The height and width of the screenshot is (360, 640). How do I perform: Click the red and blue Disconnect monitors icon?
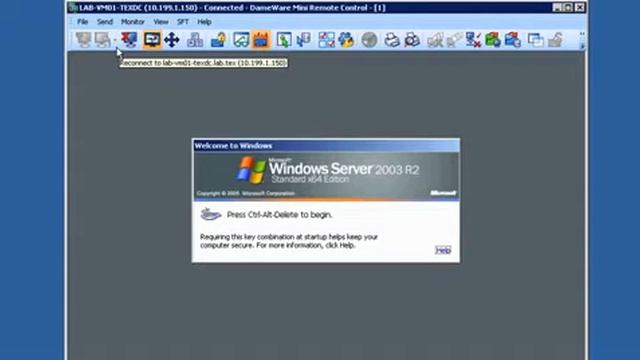click(129, 40)
